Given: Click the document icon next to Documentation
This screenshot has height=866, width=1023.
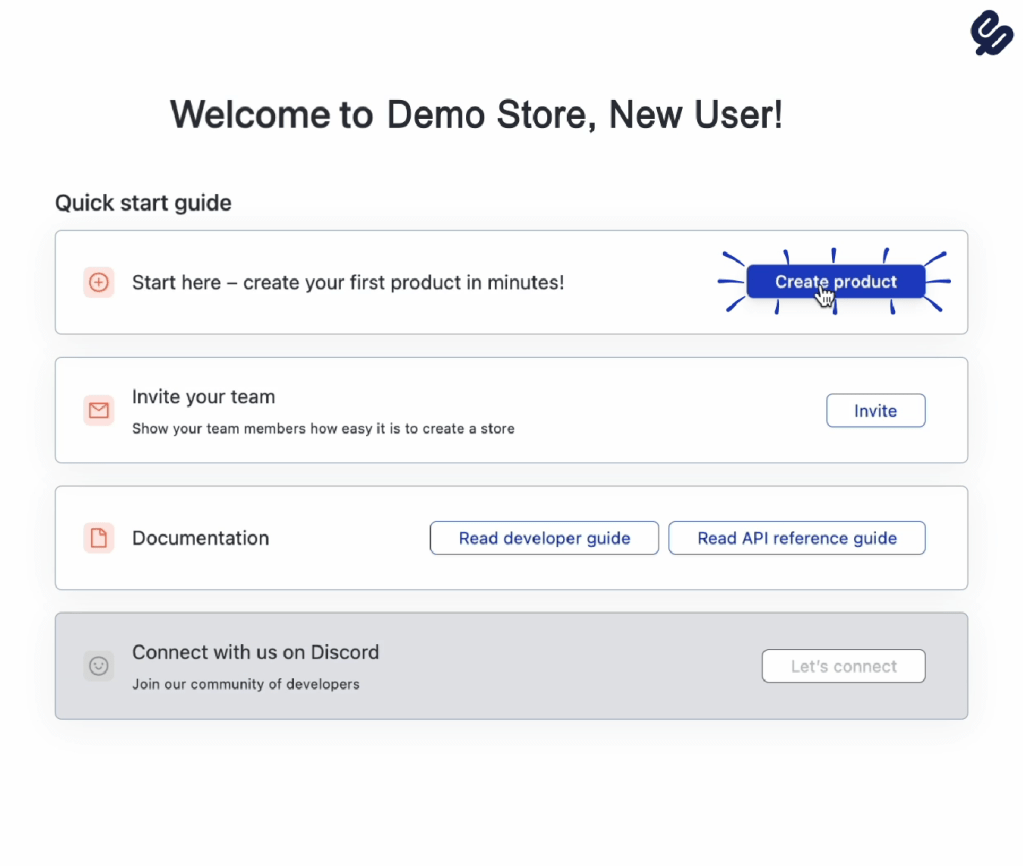Looking at the screenshot, I should (x=98, y=538).
